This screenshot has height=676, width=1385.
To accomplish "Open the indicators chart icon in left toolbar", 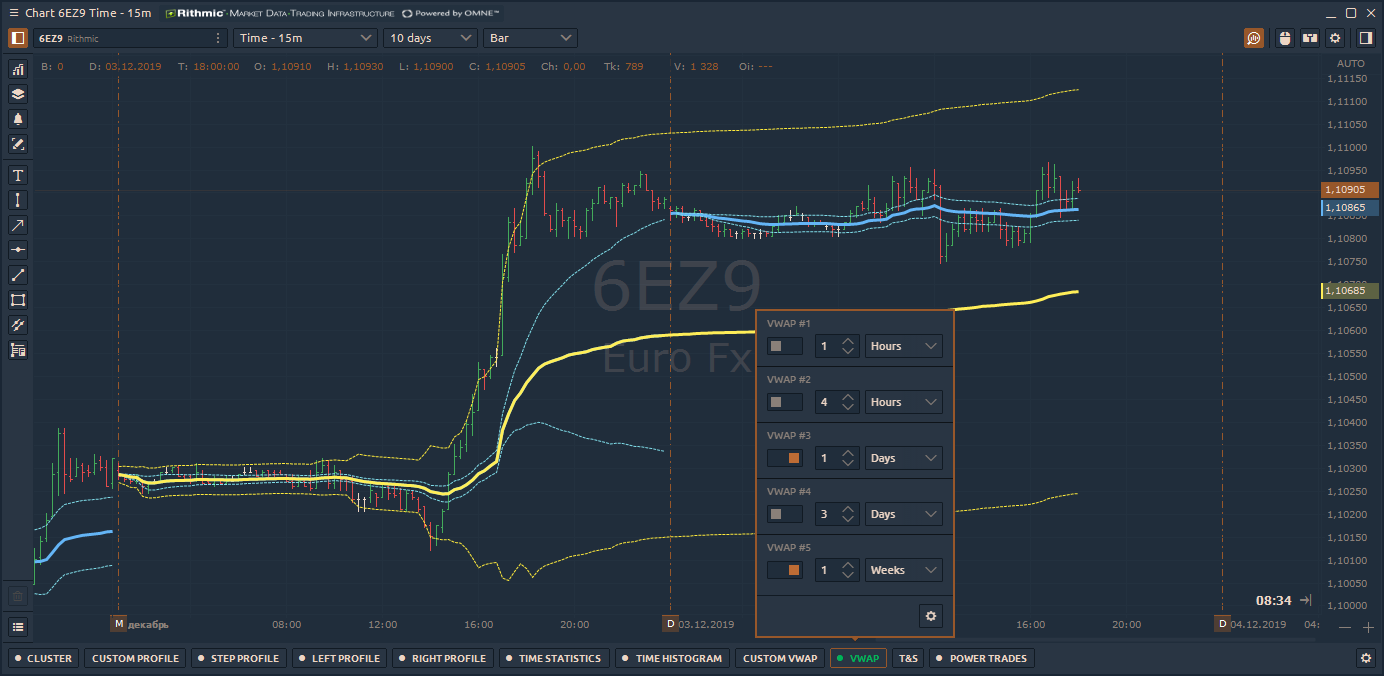I will [x=18, y=69].
